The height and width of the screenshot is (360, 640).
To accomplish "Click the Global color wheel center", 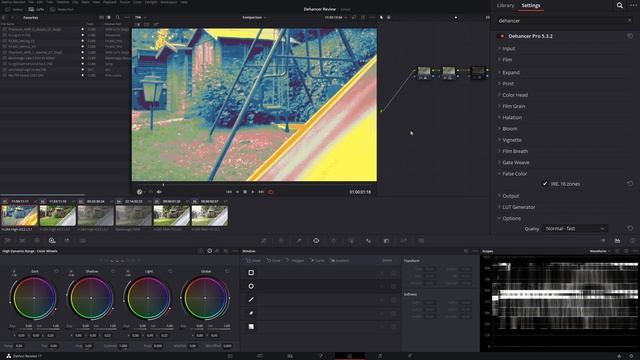I will point(205,298).
